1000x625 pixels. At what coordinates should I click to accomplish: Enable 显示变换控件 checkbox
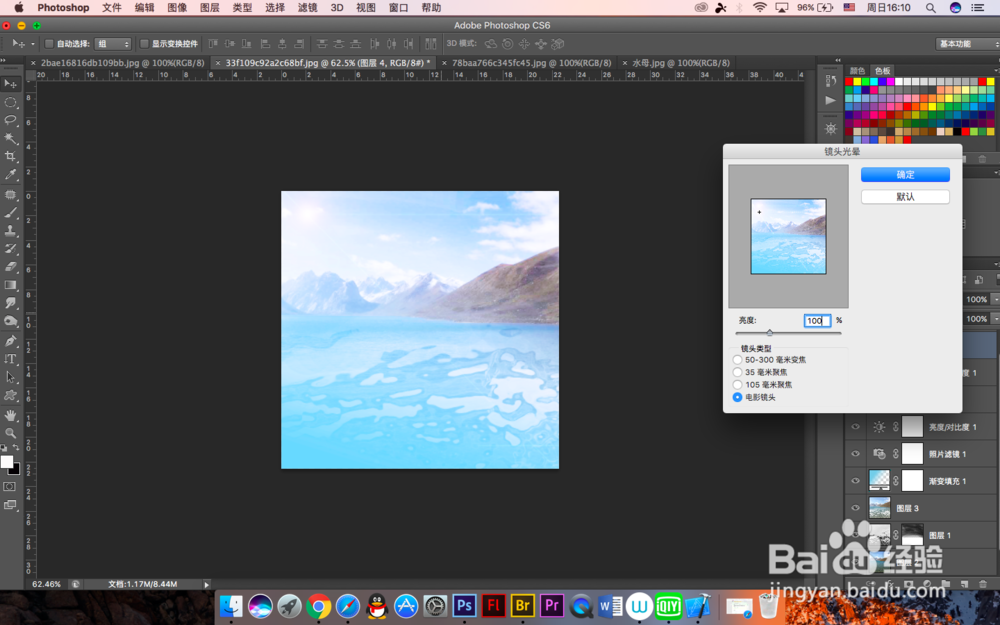(144, 43)
